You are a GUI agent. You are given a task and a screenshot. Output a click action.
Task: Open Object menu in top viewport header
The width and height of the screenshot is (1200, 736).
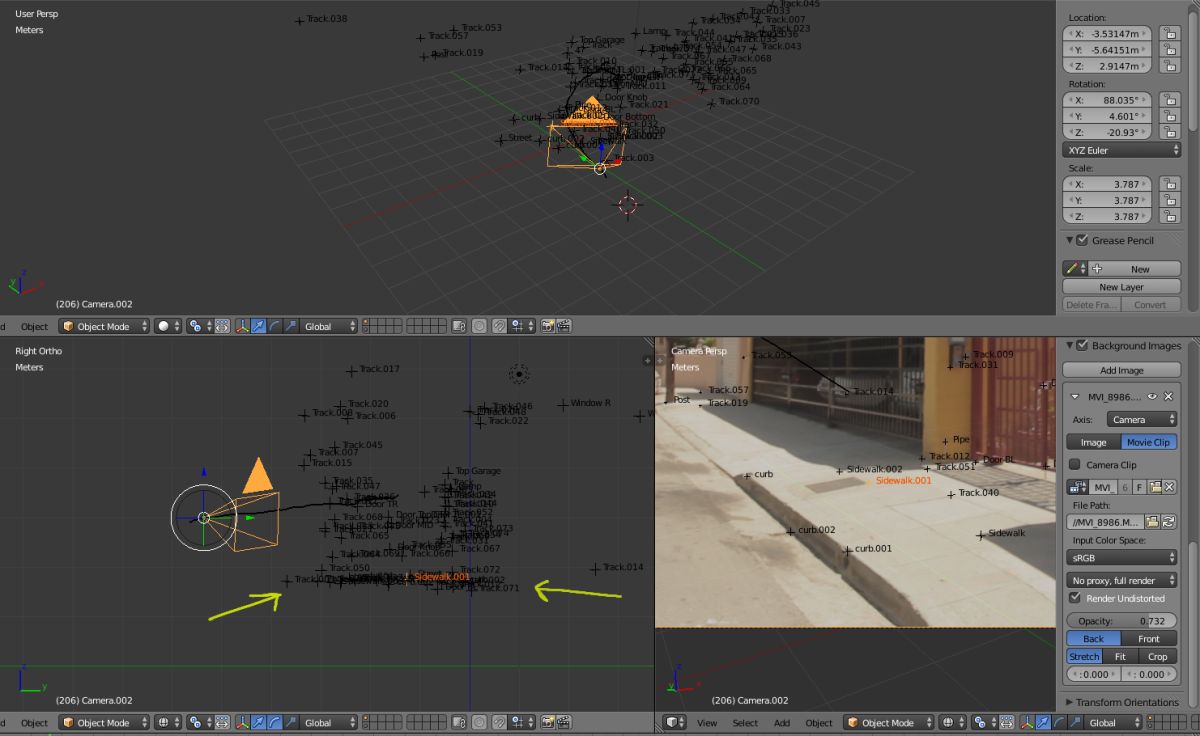pos(35,327)
